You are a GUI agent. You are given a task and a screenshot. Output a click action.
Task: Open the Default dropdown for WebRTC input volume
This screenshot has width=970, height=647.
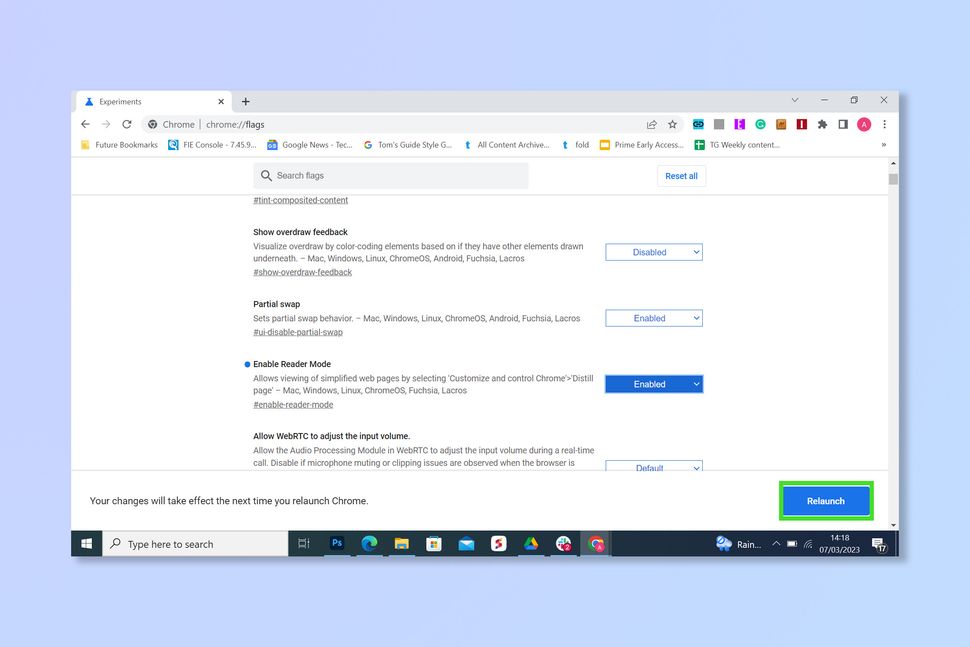pyautogui.click(x=653, y=467)
